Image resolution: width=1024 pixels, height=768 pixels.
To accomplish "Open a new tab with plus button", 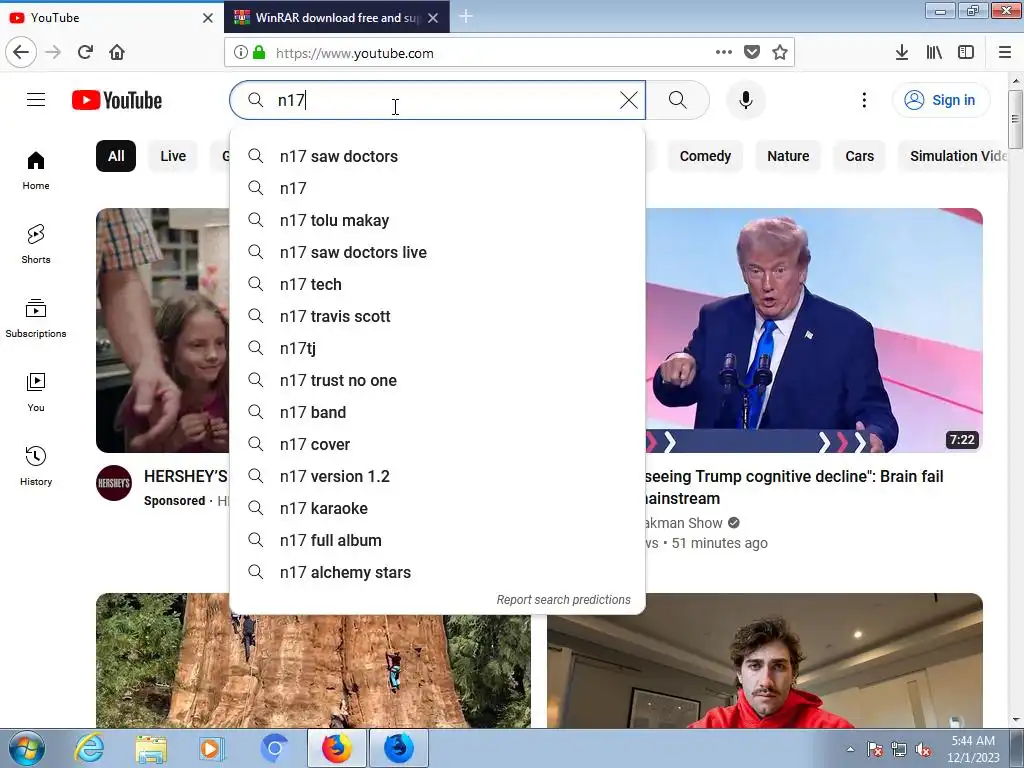I will click(466, 17).
